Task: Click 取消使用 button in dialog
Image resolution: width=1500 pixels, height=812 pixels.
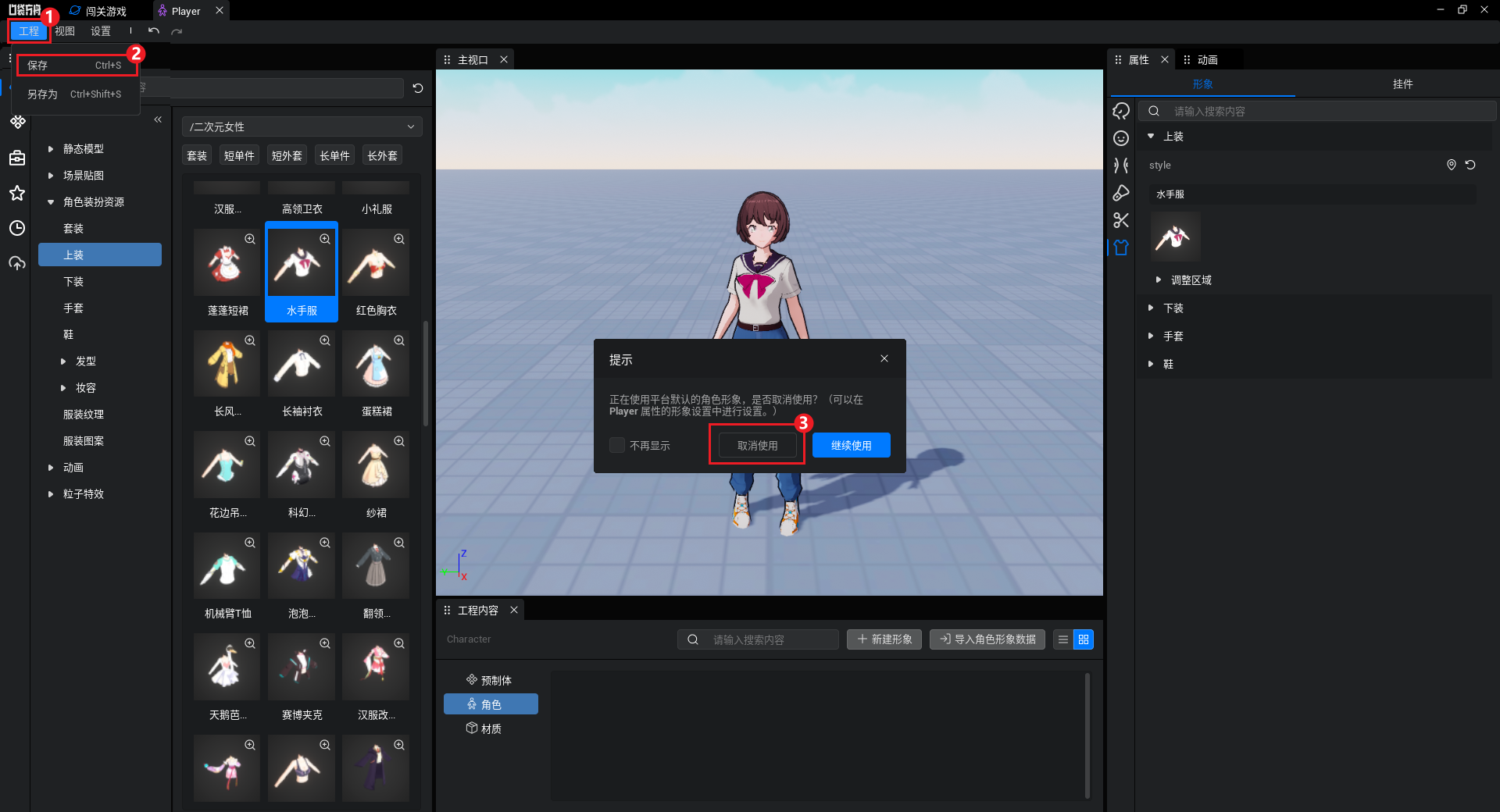Action: 758,445
